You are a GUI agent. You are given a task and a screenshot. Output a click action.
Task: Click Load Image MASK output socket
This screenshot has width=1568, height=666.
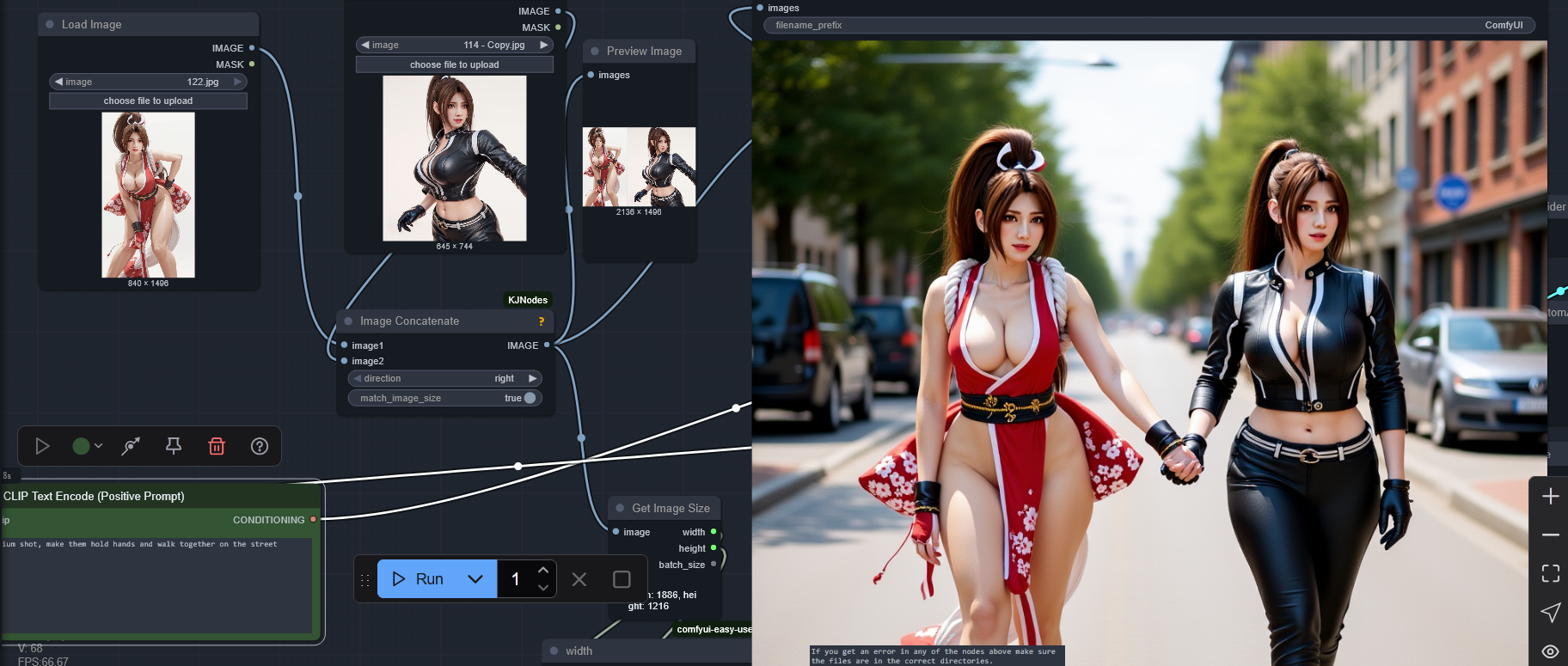coord(252,64)
